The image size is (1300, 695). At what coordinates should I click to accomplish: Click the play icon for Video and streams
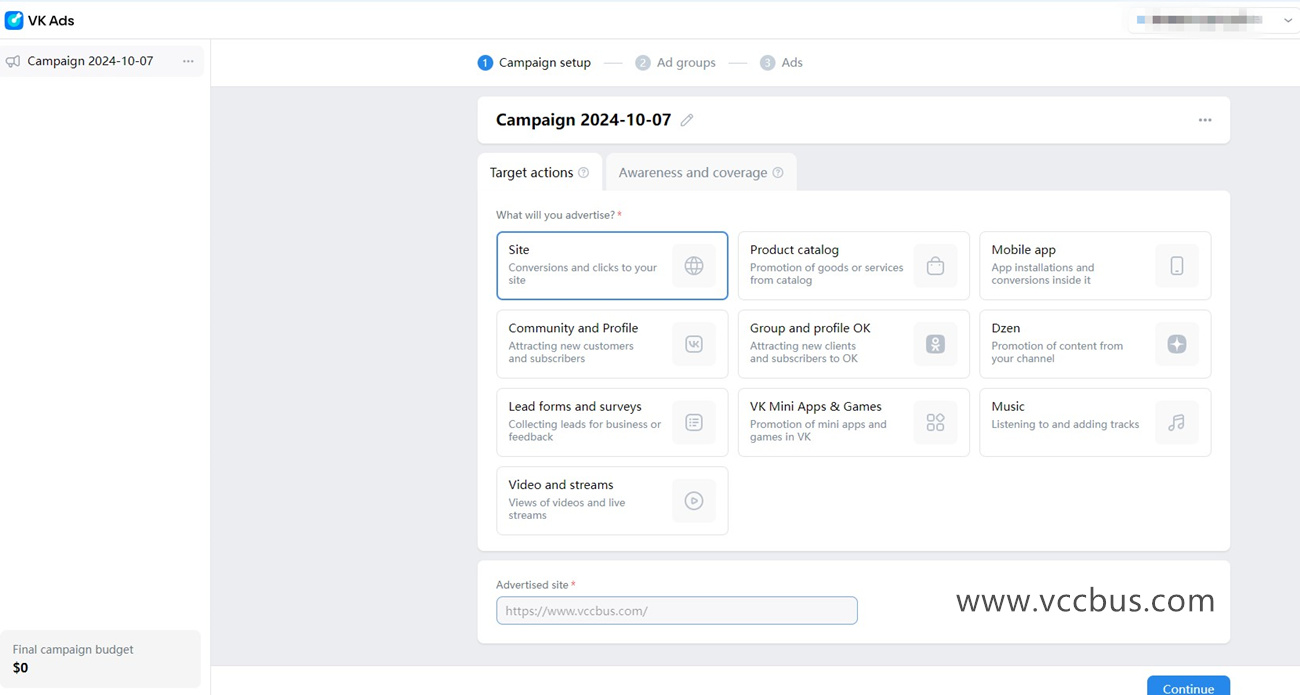coord(693,501)
